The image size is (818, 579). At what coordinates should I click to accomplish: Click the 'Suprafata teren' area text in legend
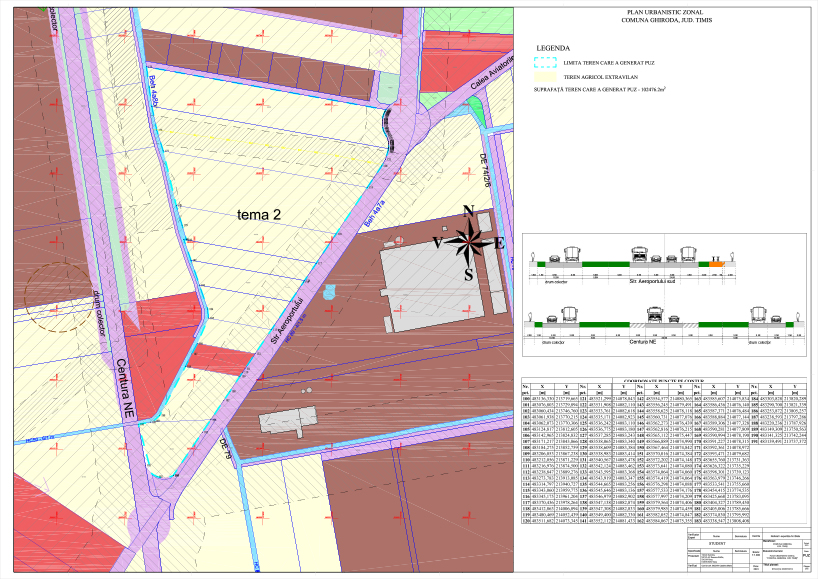pyautogui.click(x=601, y=90)
